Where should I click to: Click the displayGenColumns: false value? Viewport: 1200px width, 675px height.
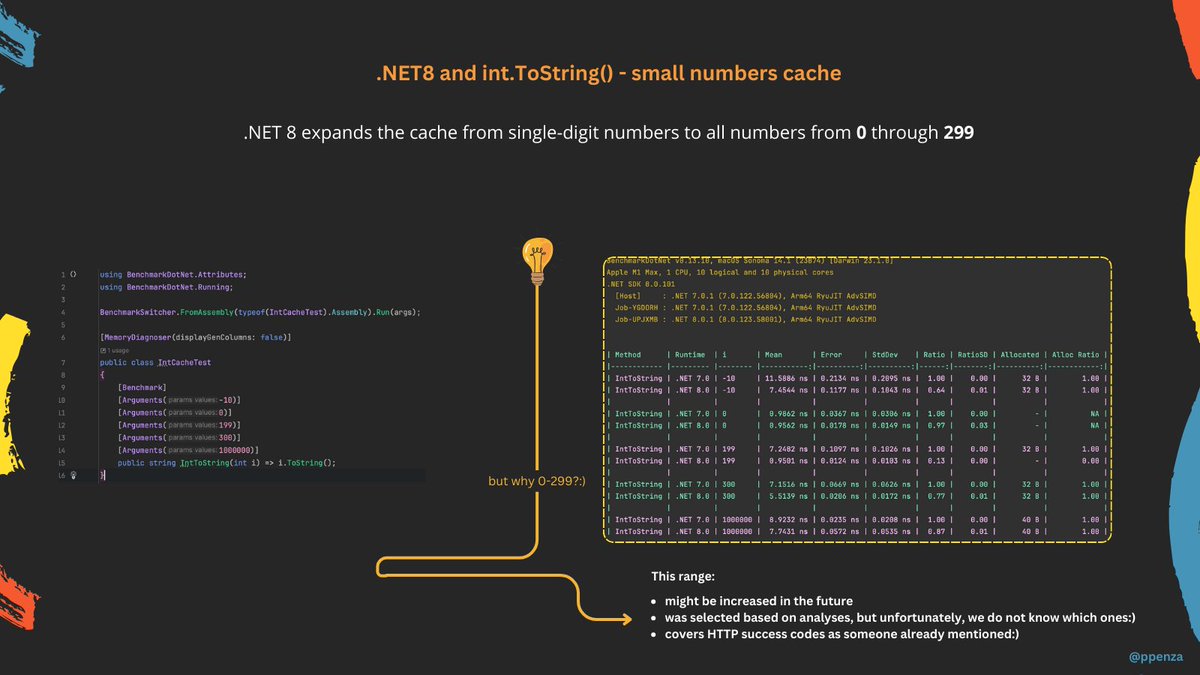tap(271, 337)
